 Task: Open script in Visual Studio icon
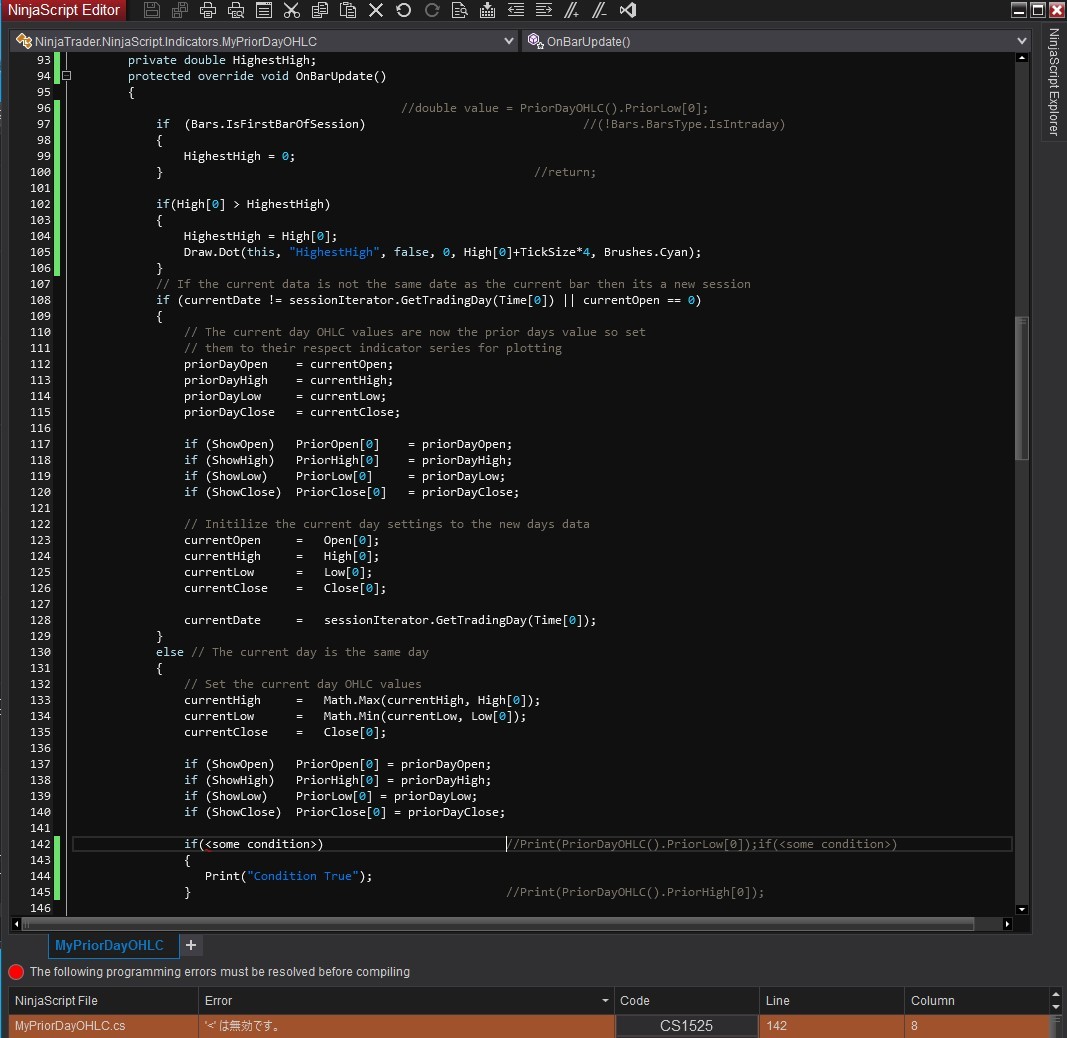628,11
